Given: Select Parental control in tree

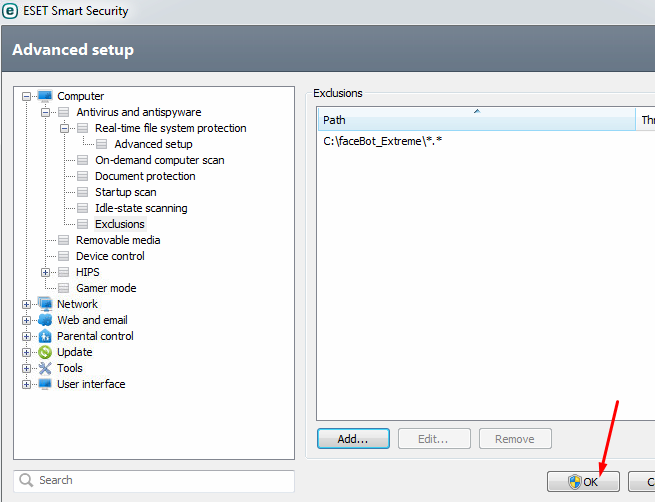Looking at the screenshot, I should tap(95, 336).
